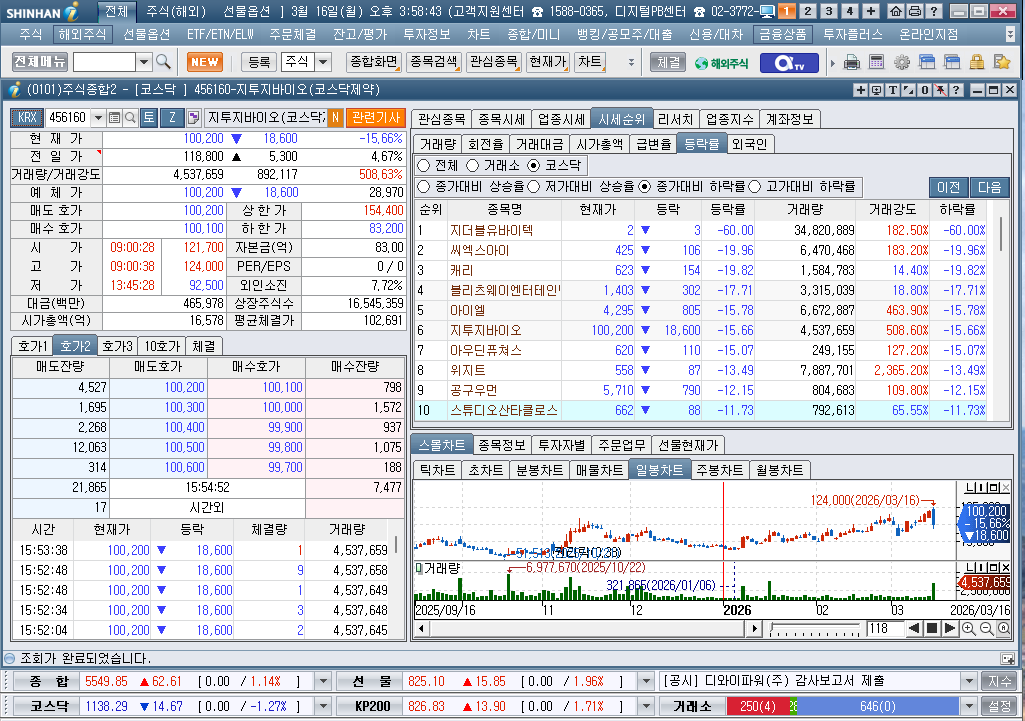The width and height of the screenshot is (1025, 721).
Task: Click the magnifier next to menu search box
Action: pyautogui.click(x=163, y=62)
